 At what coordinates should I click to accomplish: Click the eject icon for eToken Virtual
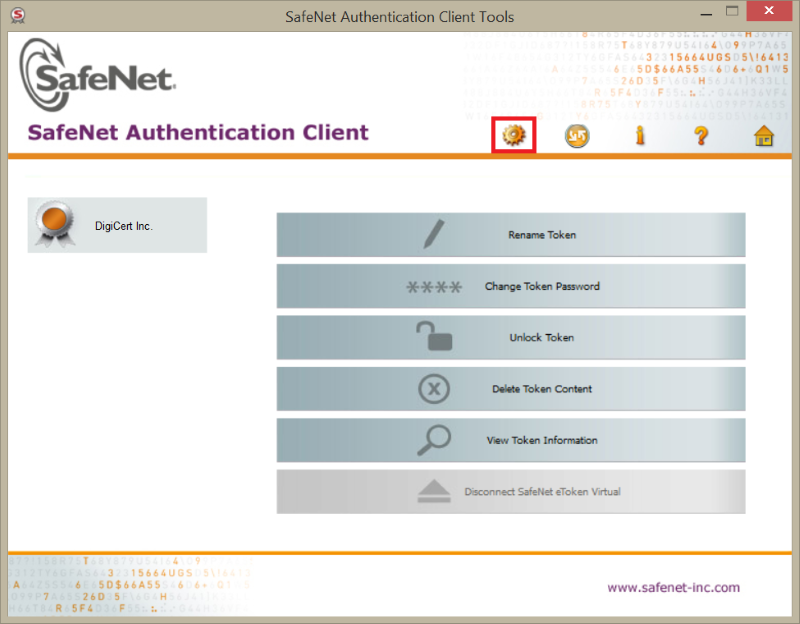pos(433,492)
